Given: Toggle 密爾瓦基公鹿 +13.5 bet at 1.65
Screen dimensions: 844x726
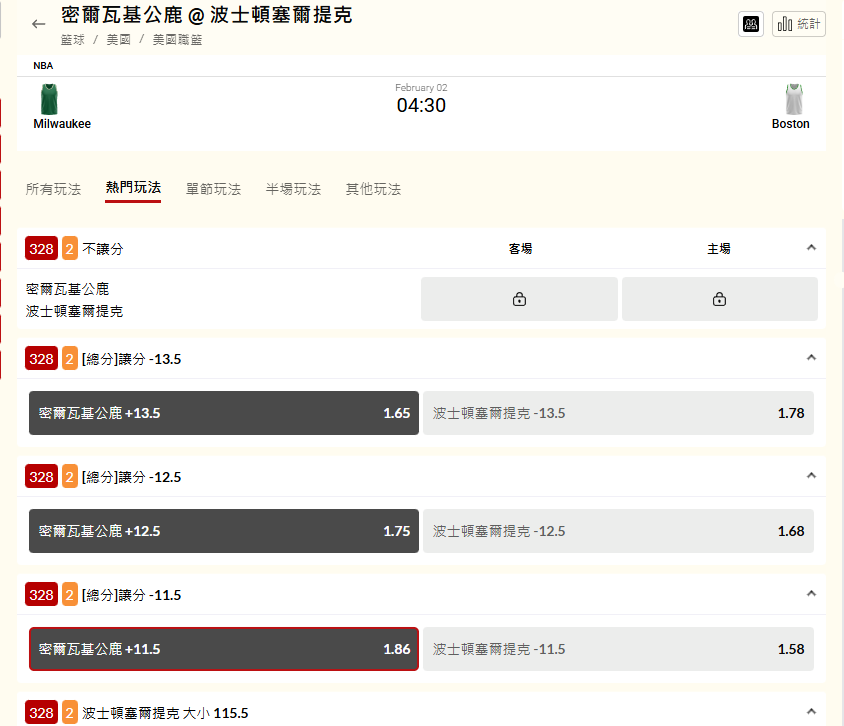Looking at the screenshot, I should pyautogui.click(x=224, y=413).
